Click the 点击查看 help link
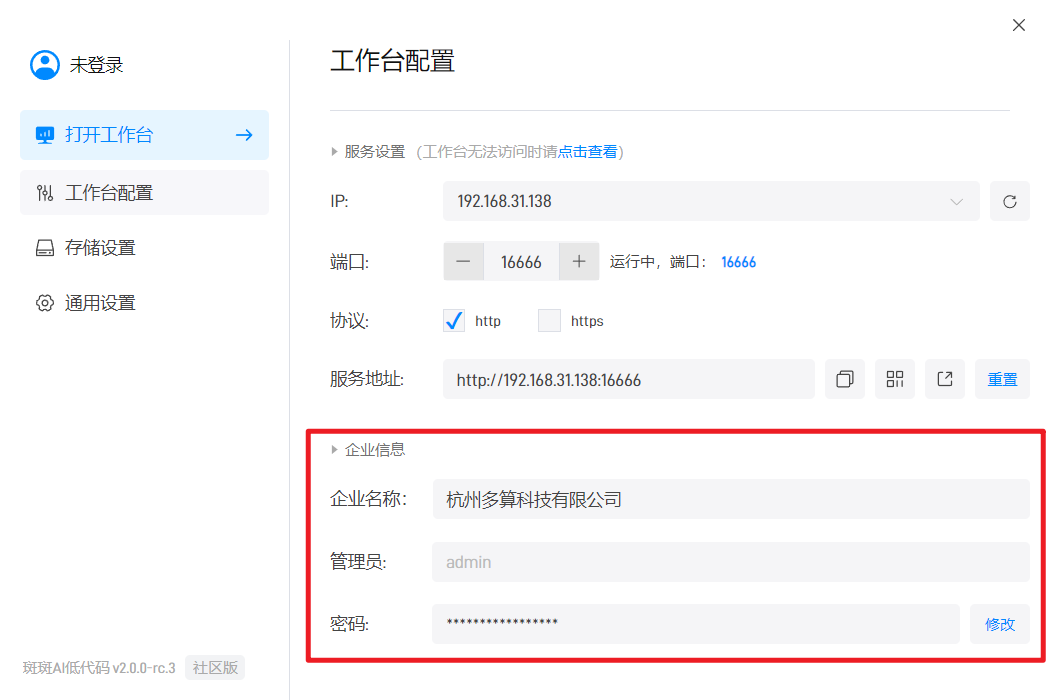The image size is (1050, 700). tap(587, 152)
